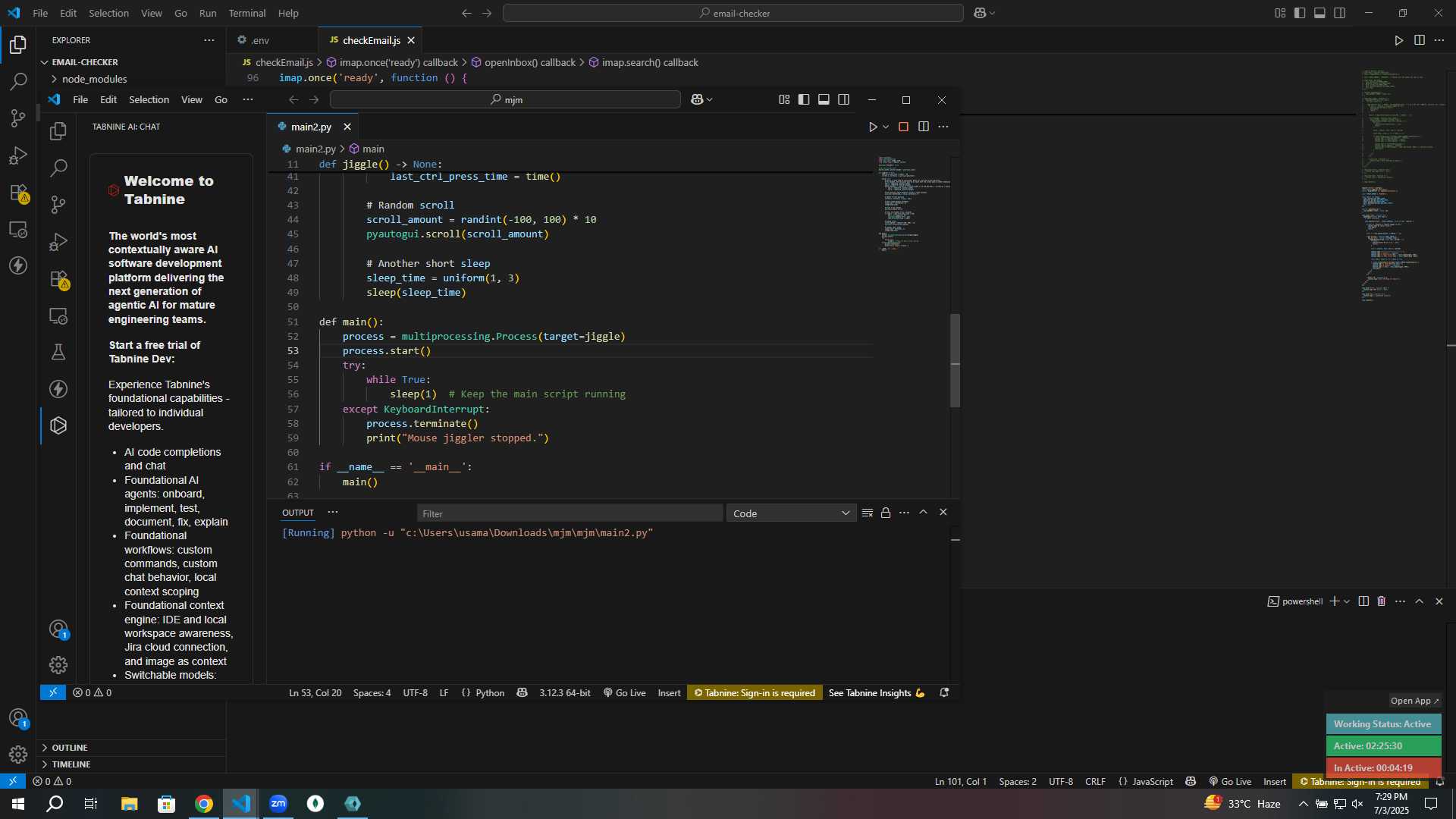
Task: Open Accounts icon in mjm window
Action: click(58, 629)
